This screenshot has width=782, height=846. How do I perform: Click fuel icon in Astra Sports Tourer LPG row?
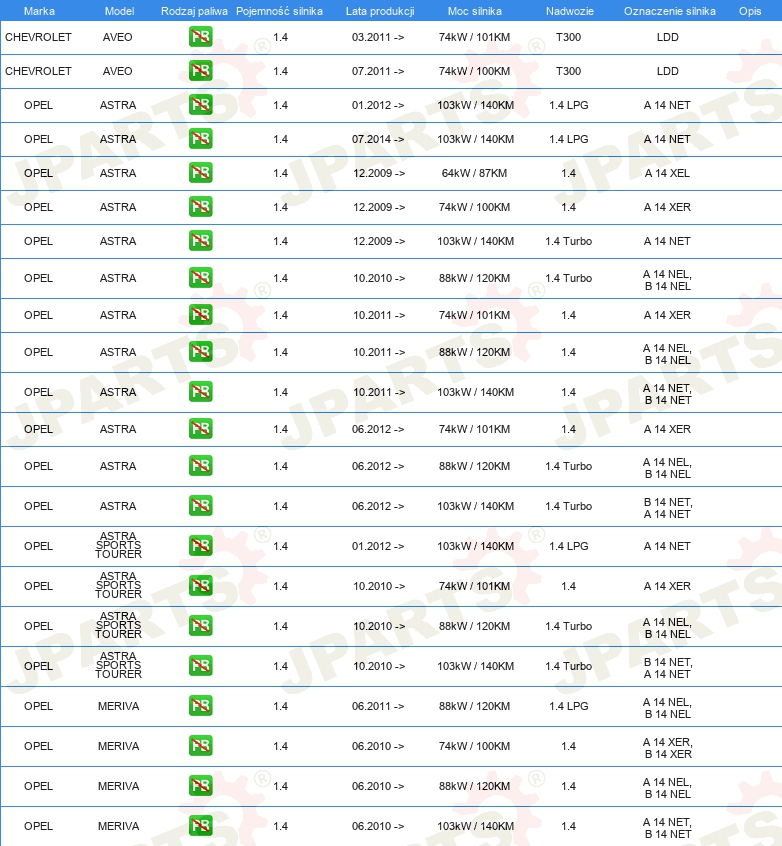click(x=200, y=546)
